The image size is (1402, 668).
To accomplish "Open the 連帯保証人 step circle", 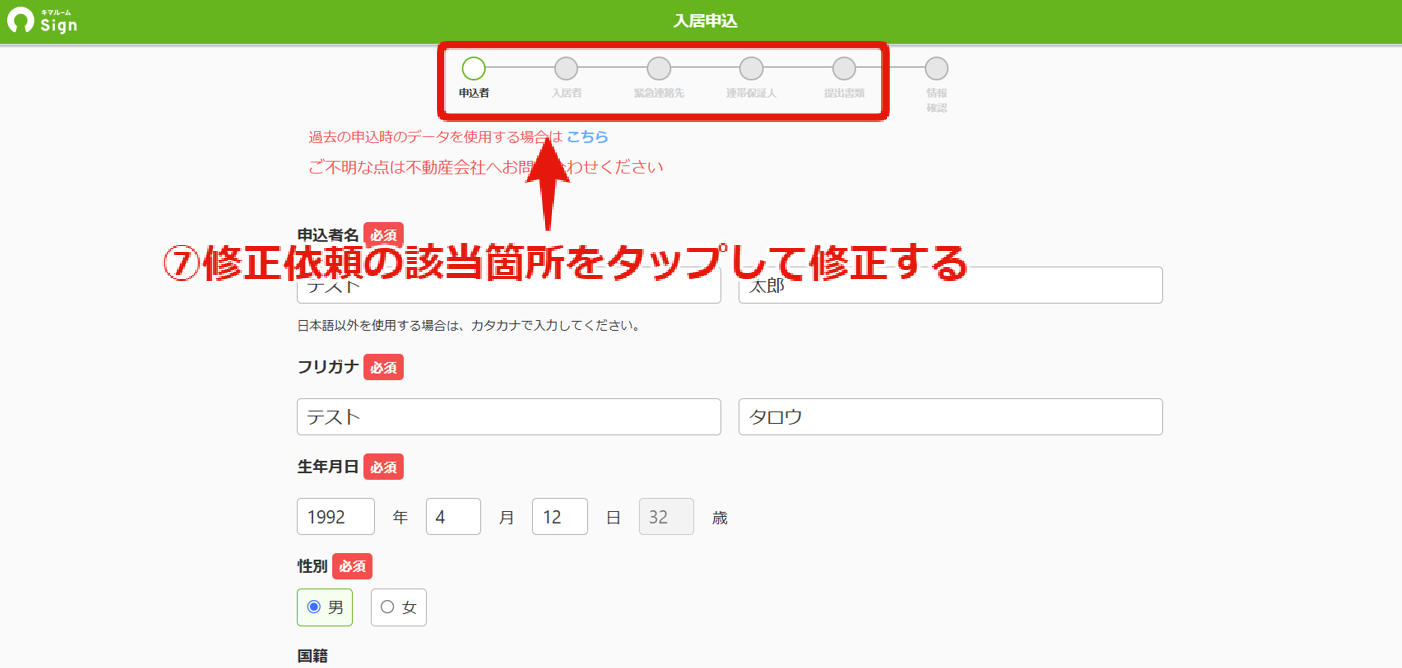I will (x=751, y=68).
